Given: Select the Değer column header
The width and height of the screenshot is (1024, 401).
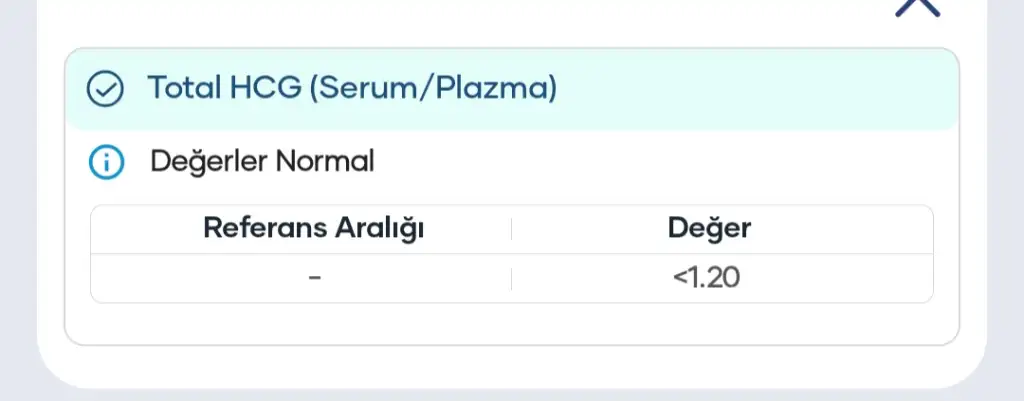Looking at the screenshot, I should 709,228.
